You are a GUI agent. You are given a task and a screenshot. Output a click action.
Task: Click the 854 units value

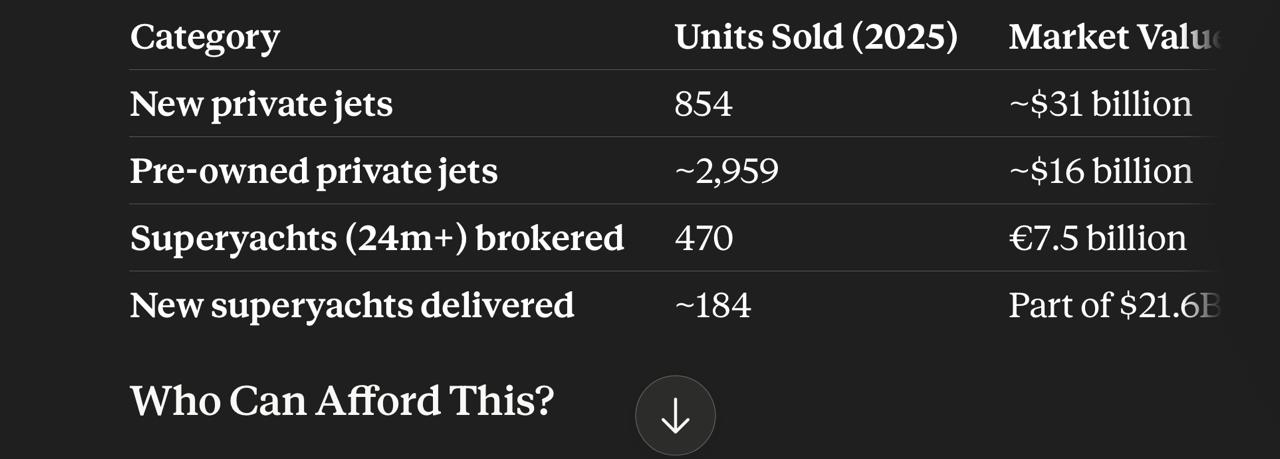pyautogui.click(x=703, y=104)
